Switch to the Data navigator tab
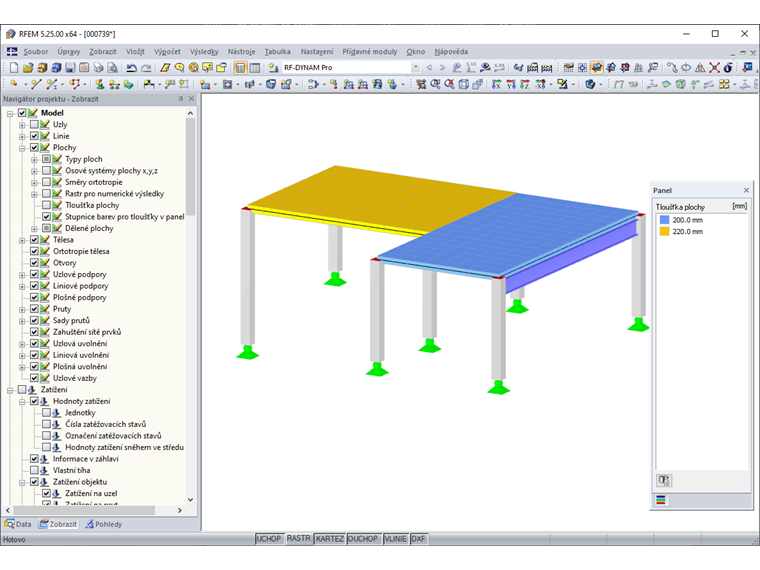This screenshot has width=760, height=570. (18, 524)
